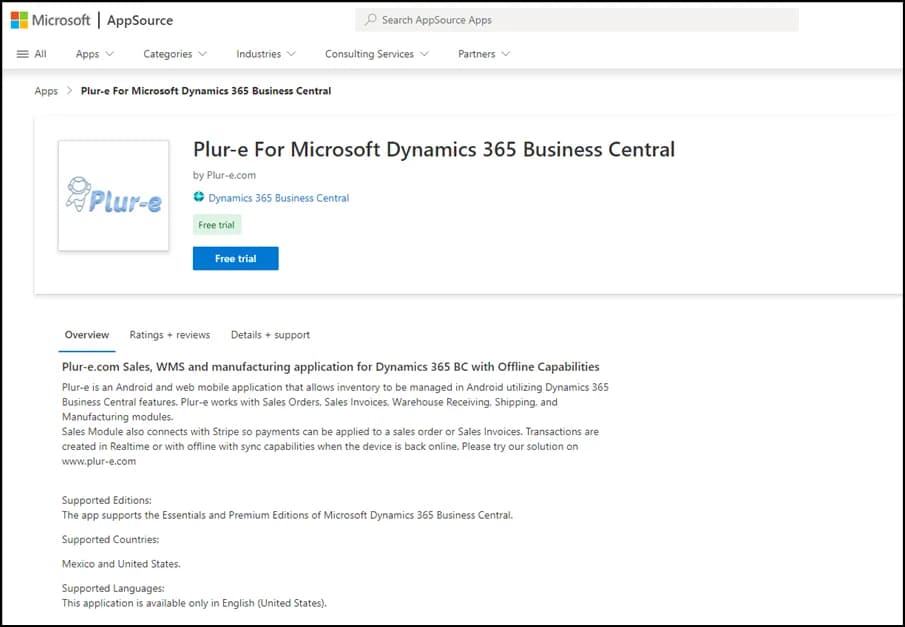Focus the Search AppSource Apps field
Image resolution: width=905 pixels, height=627 pixels.
[577, 20]
